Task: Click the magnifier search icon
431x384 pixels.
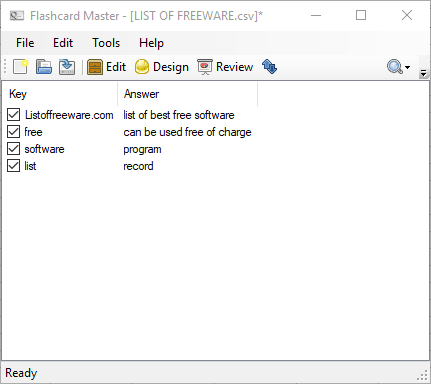Action: (x=395, y=67)
